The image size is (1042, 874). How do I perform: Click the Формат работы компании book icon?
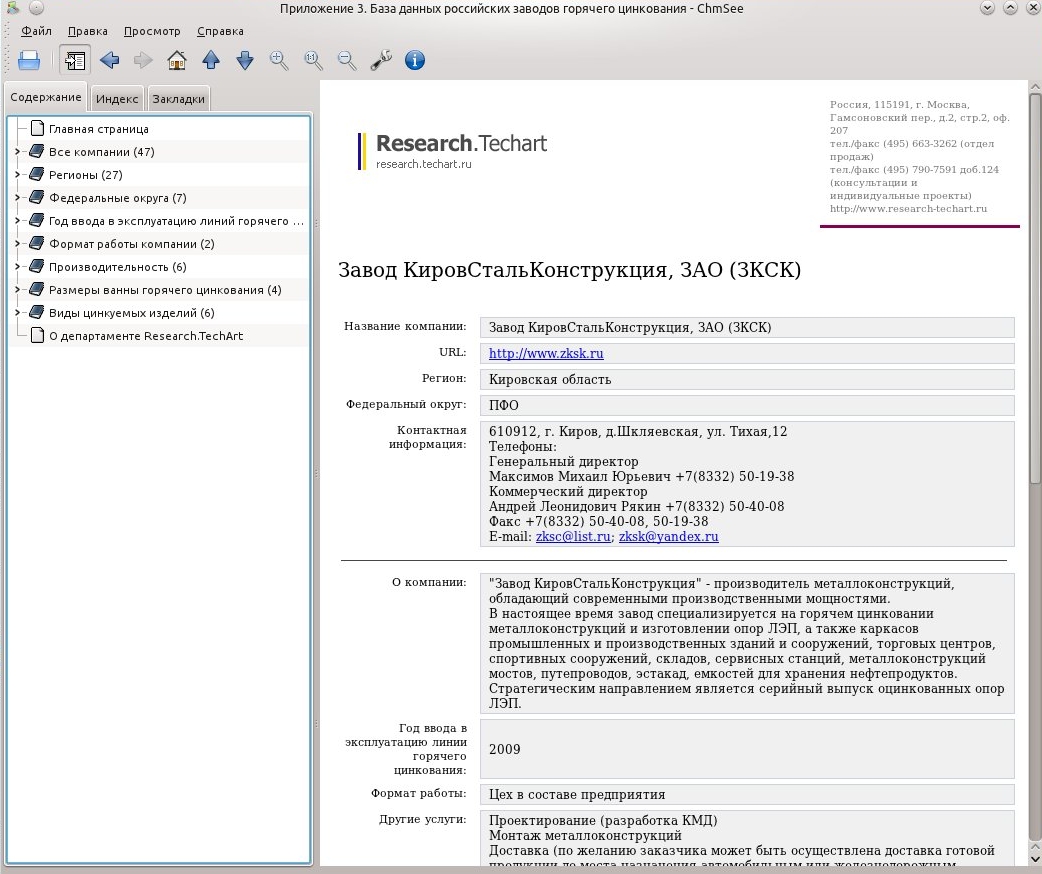coord(37,243)
